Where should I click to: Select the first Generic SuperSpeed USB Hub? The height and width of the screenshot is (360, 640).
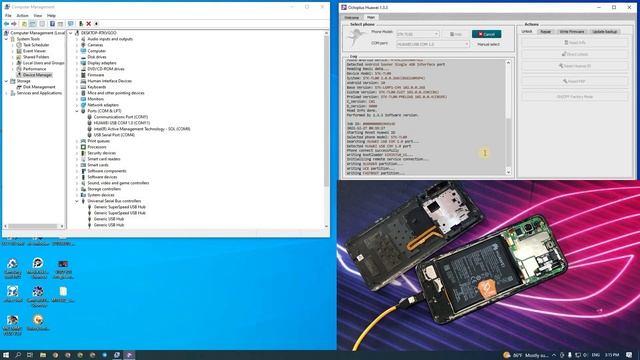pos(120,207)
